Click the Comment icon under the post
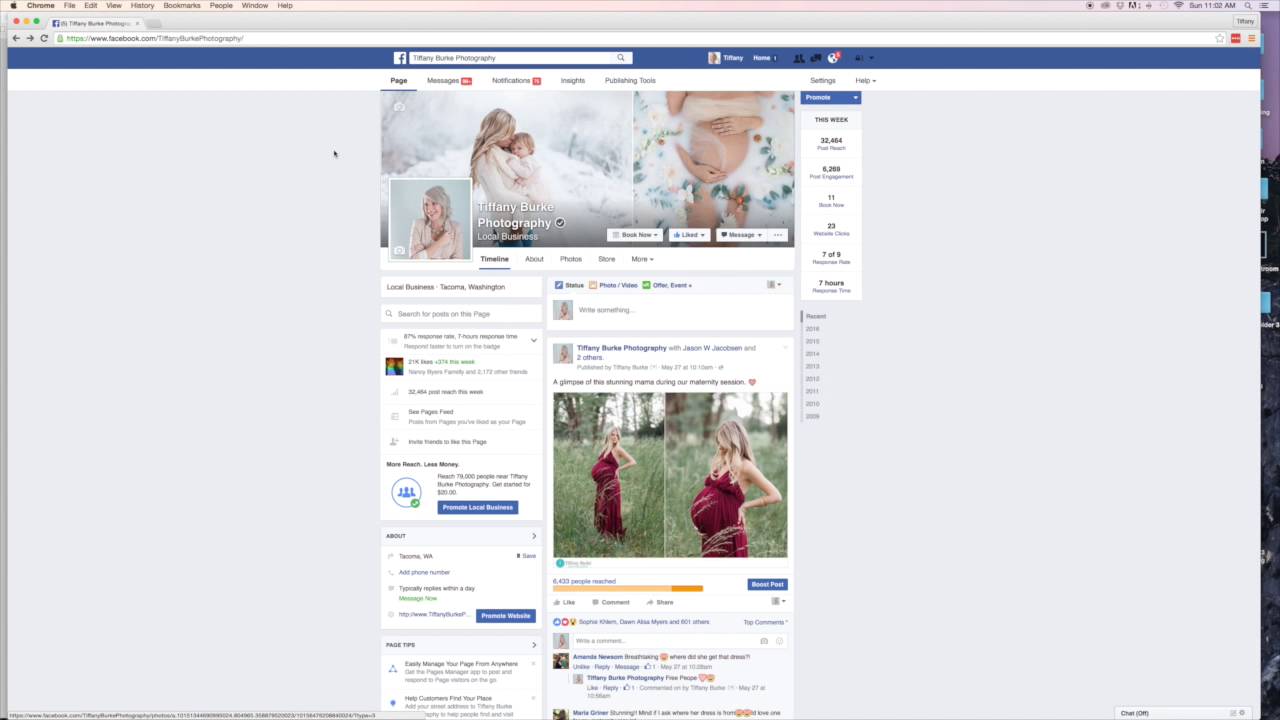 click(595, 602)
